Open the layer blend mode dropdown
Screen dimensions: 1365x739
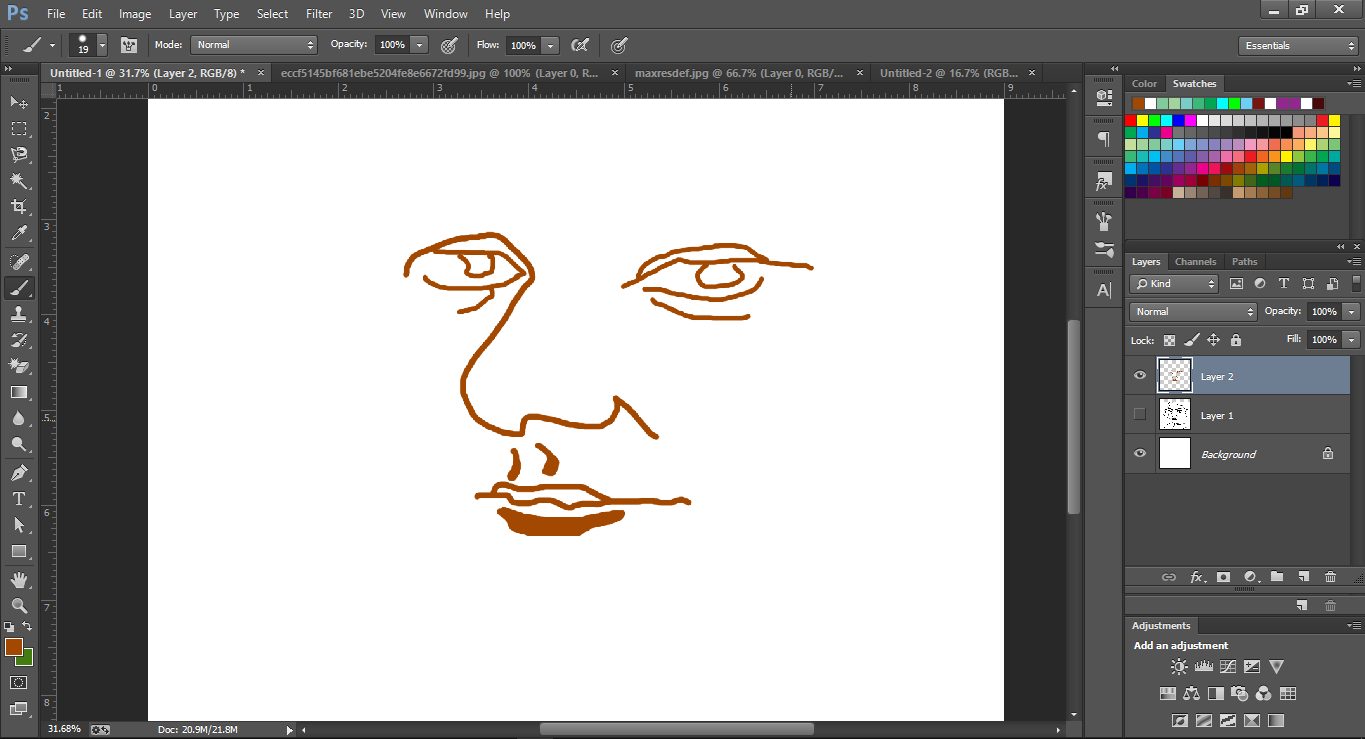coord(1193,312)
